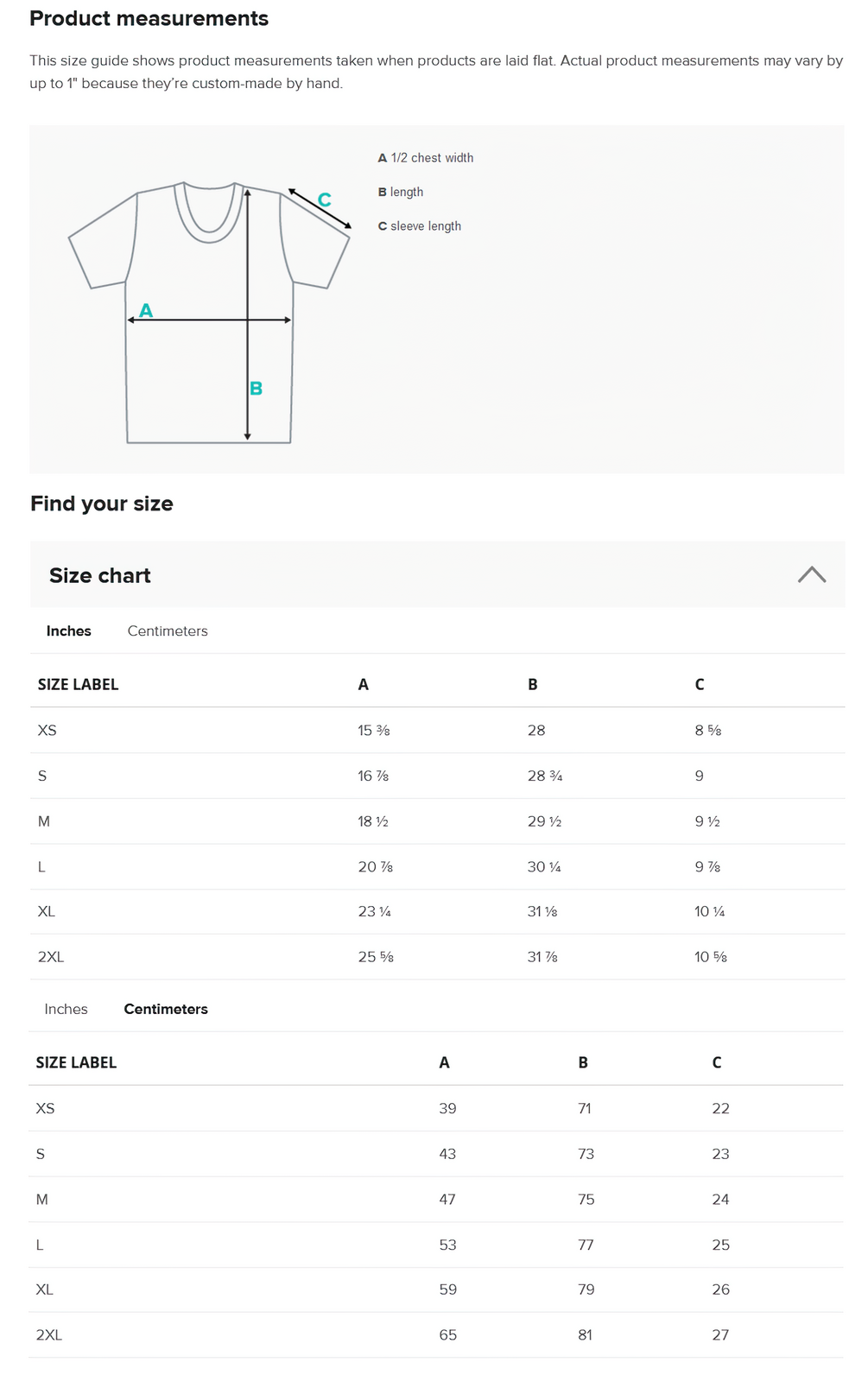Click the teal C label near the sleeve
The width and height of the screenshot is (868, 1394).
pyautogui.click(x=325, y=200)
